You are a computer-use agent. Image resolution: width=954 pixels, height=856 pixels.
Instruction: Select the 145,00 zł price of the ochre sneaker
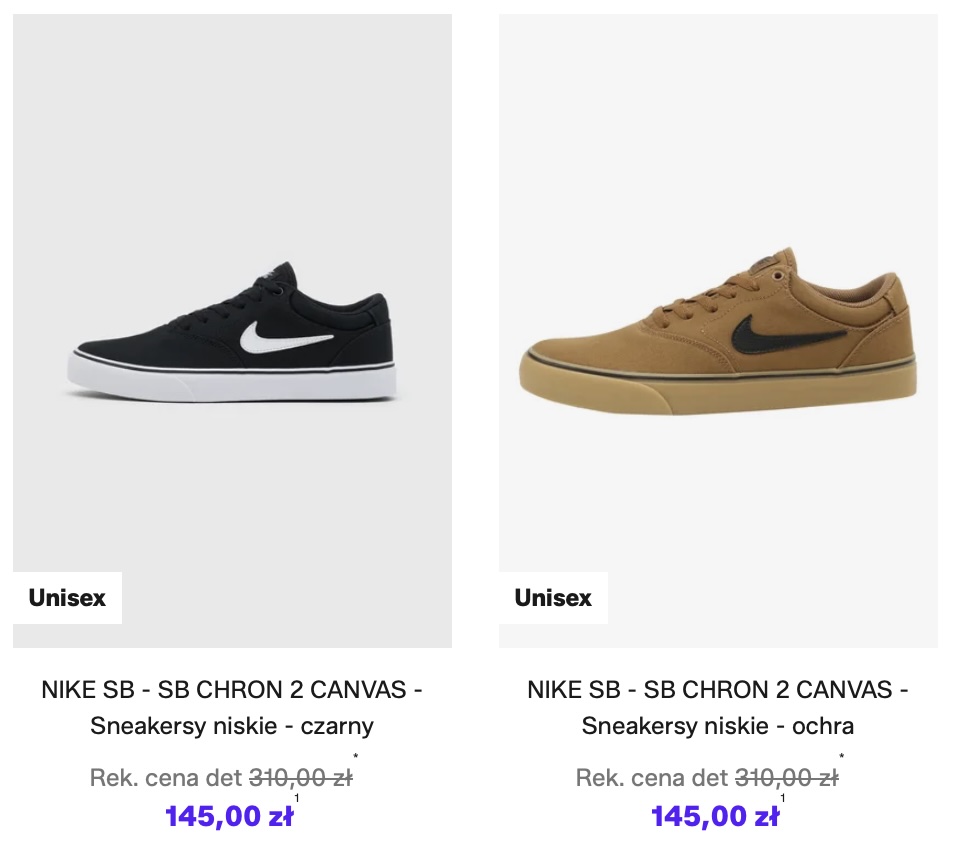pos(715,816)
